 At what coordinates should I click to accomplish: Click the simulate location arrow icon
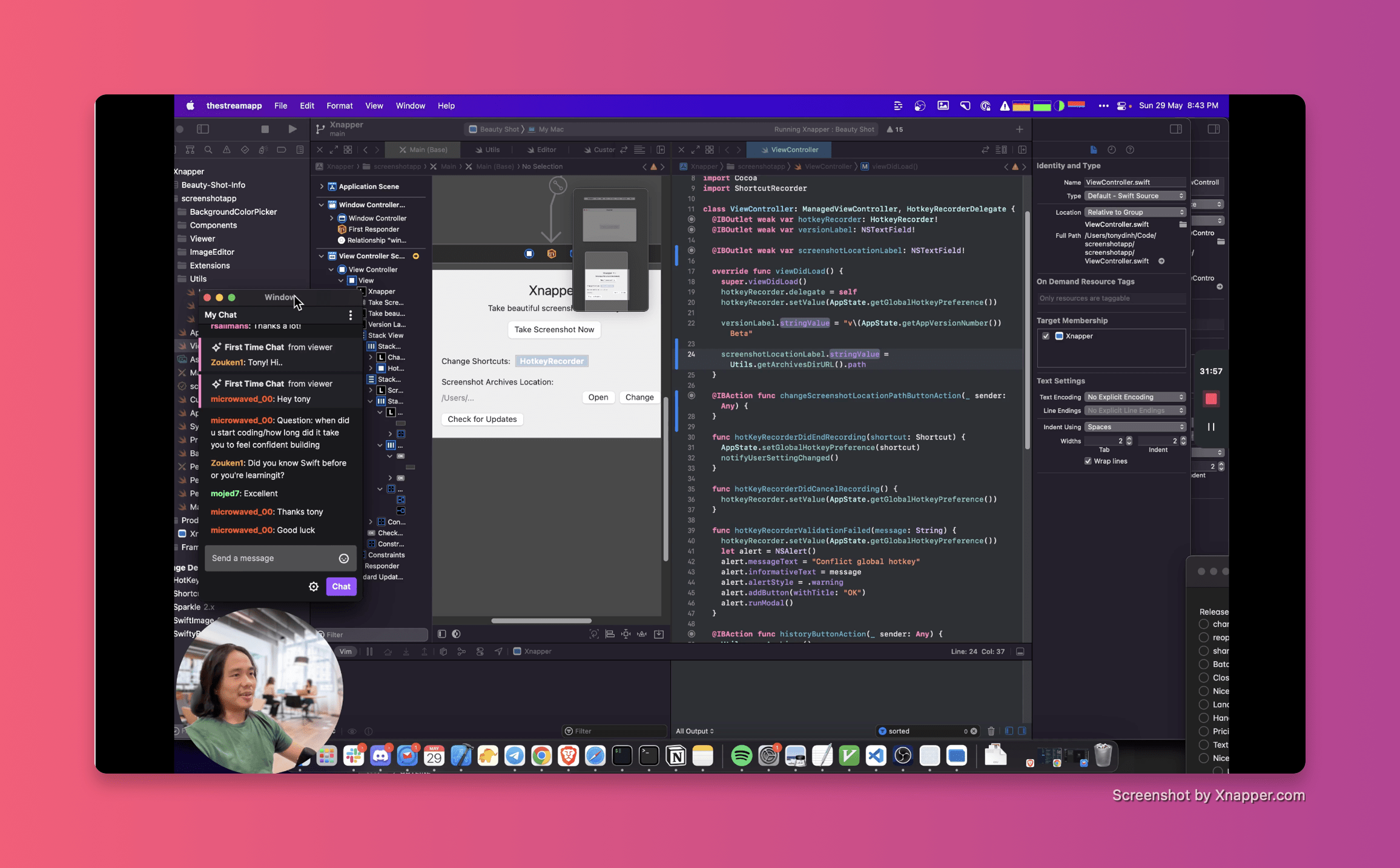[498, 651]
